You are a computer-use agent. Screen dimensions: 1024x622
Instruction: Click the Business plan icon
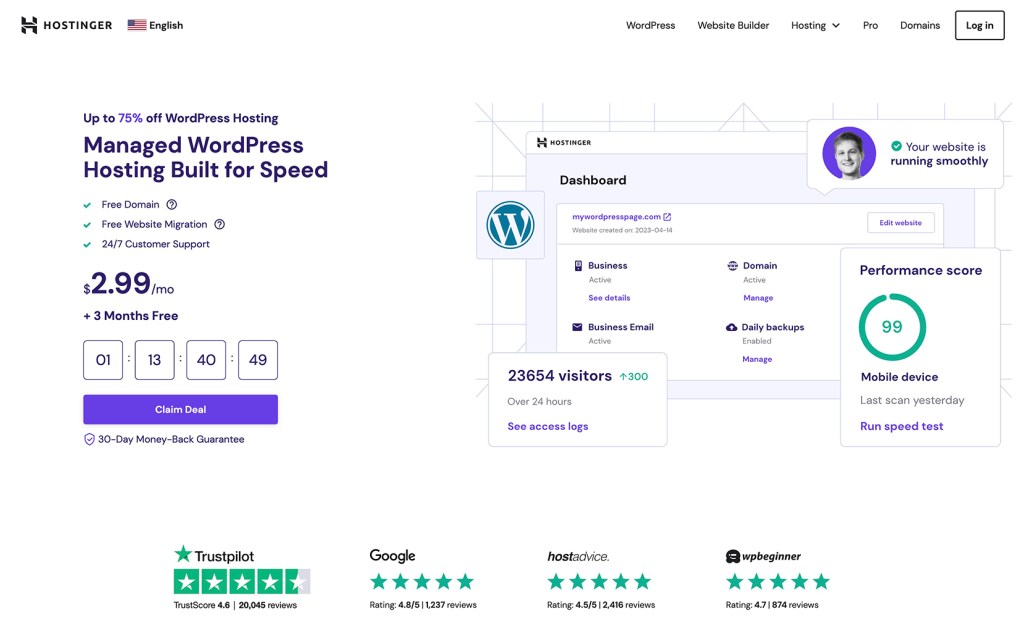click(x=578, y=266)
